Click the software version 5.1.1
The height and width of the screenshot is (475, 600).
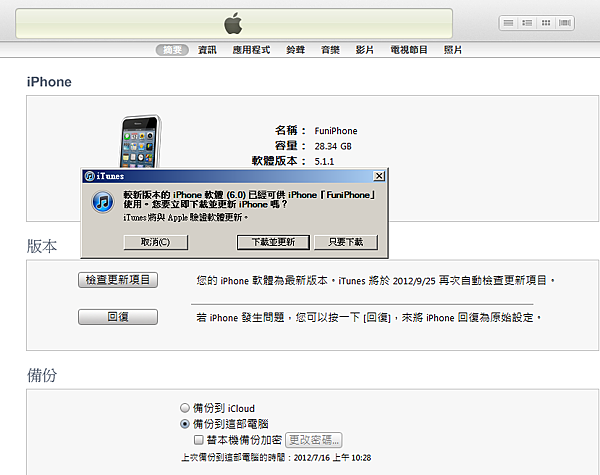pyautogui.click(x=324, y=162)
